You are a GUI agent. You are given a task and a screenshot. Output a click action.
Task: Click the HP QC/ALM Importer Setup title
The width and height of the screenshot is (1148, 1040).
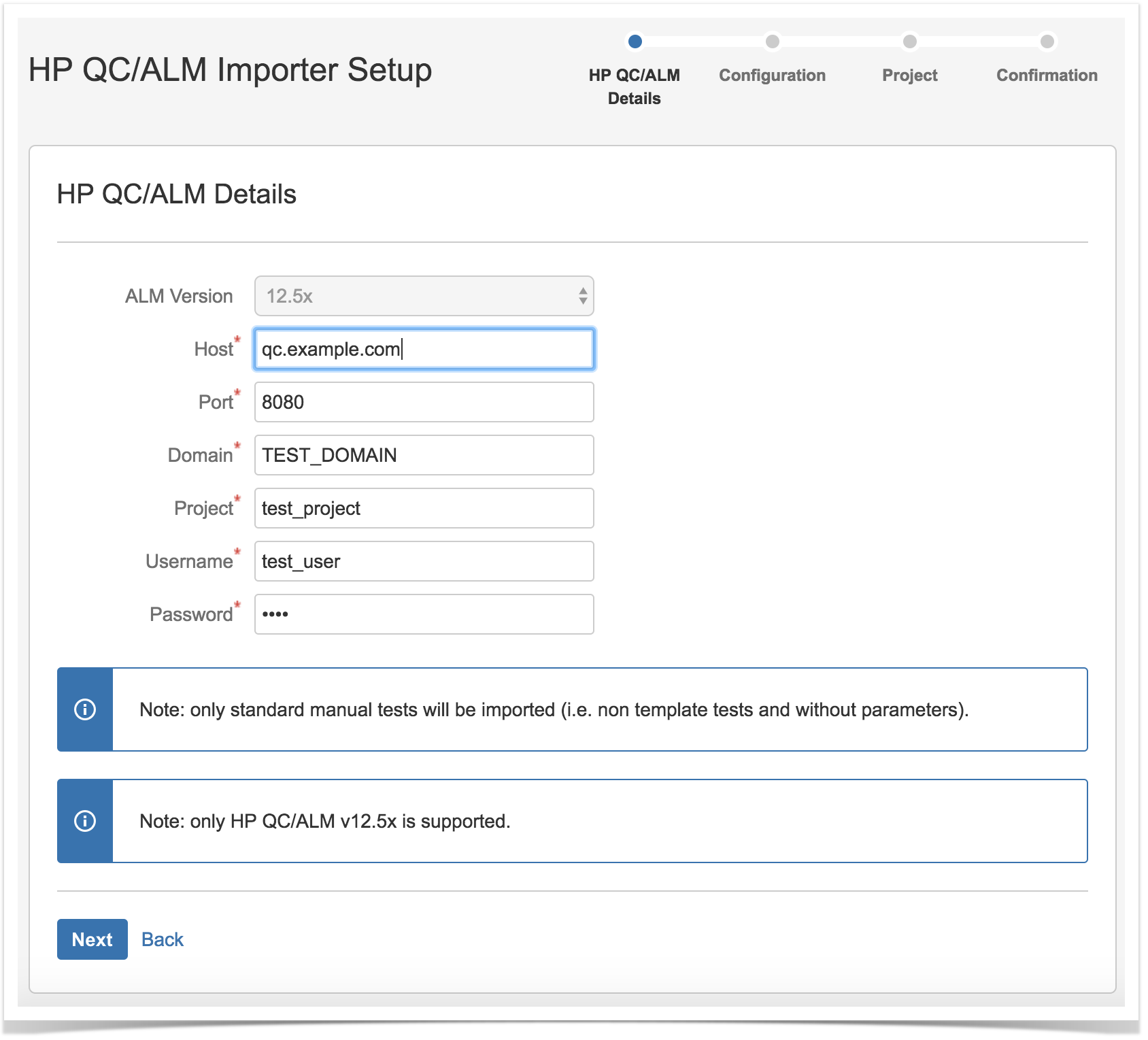[x=230, y=69]
